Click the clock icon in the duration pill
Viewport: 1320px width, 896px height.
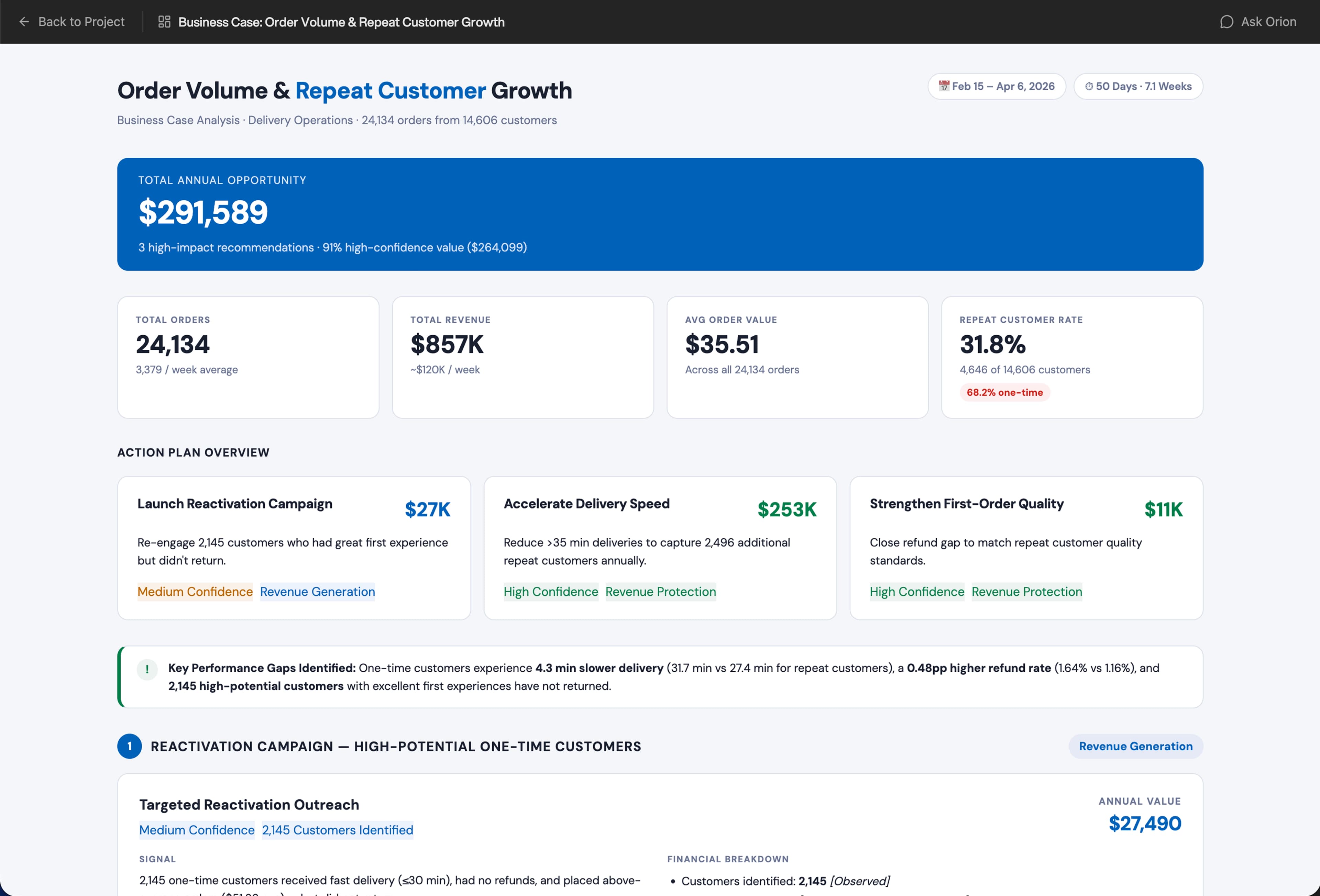click(x=1089, y=86)
